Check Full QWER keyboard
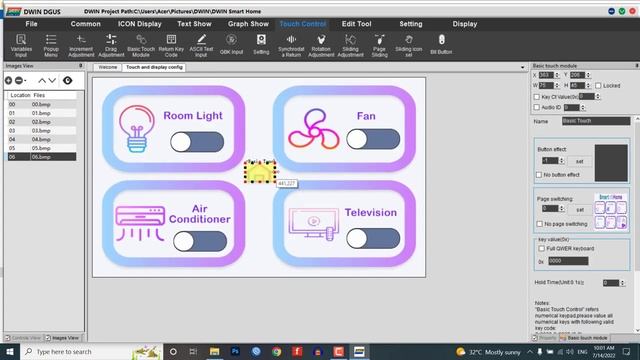The height and width of the screenshot is (360, 640). 542,249
